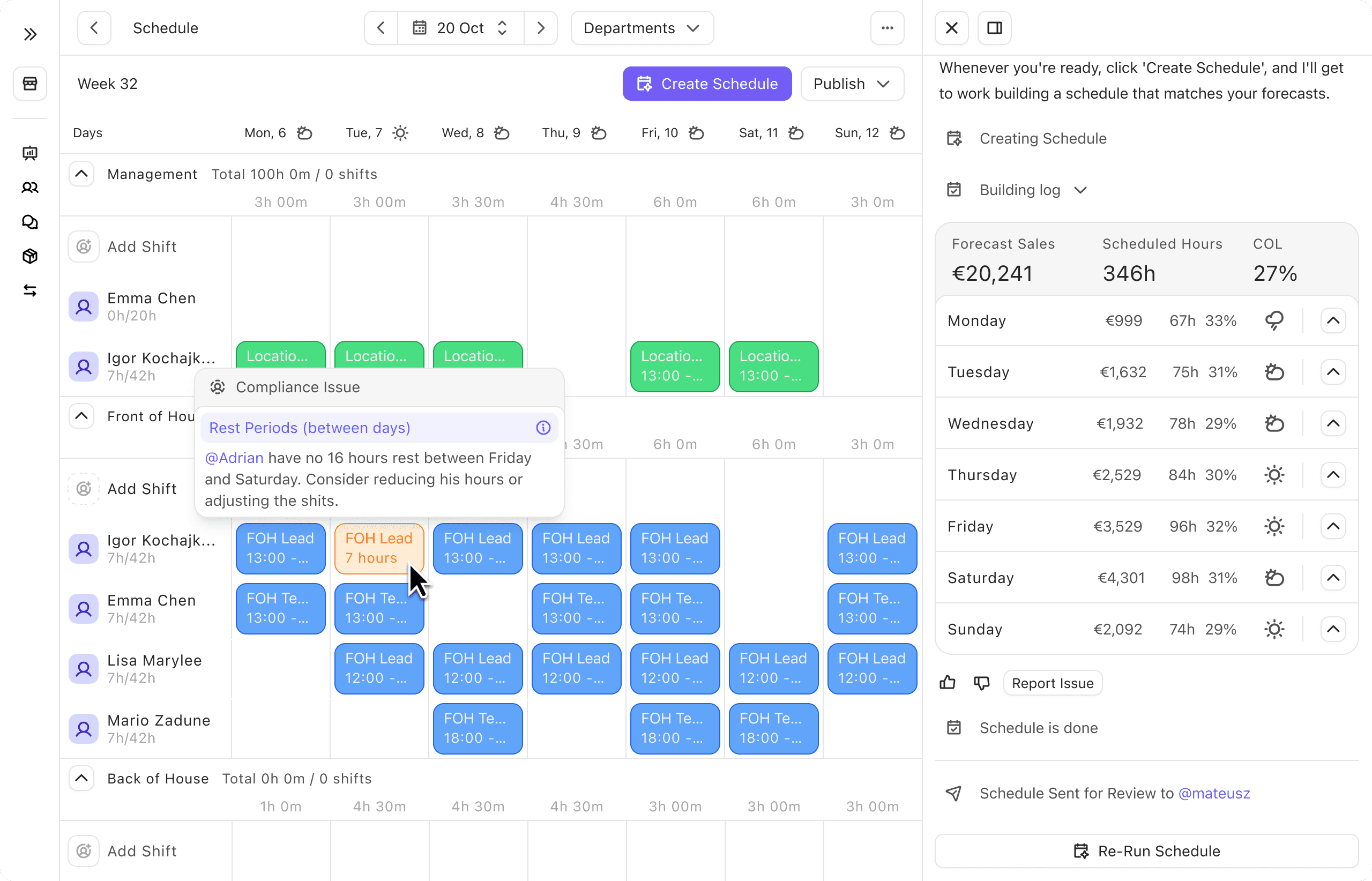Select the orange FOH Lead 7 hours shift
The width and height of the screenshot is (1372, 881).
pos(379,548)
